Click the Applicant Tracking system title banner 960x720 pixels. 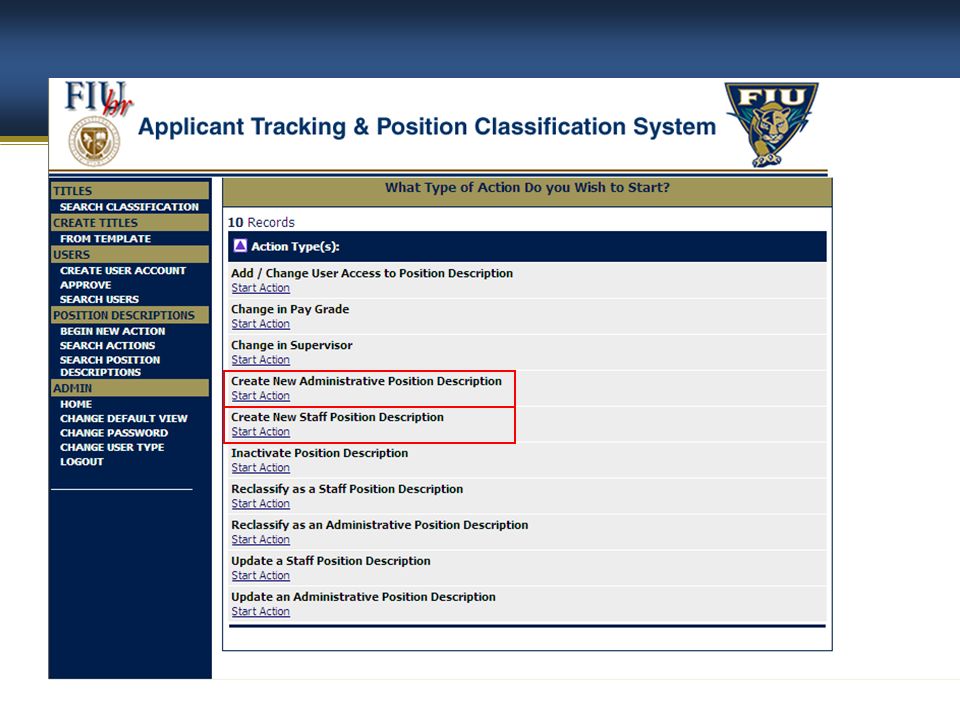(x=427, y=127)
